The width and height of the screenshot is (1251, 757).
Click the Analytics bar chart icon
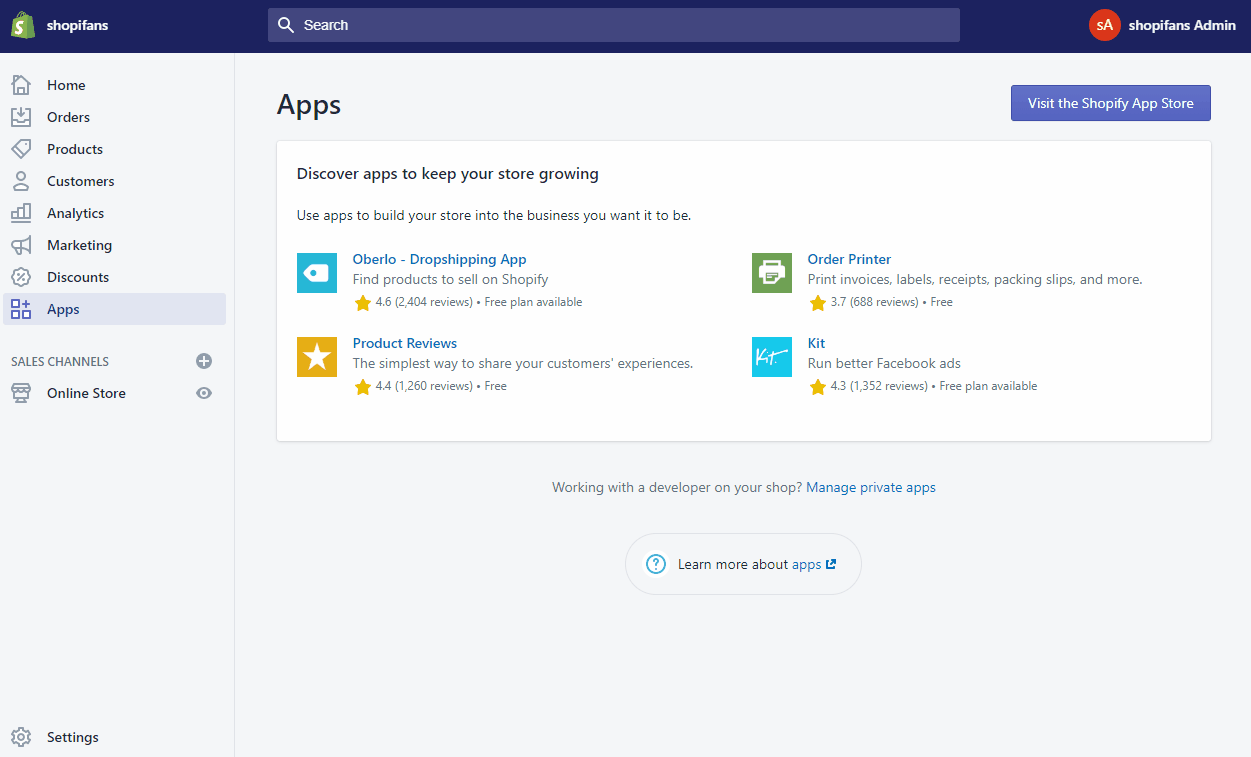click(21, 213)
